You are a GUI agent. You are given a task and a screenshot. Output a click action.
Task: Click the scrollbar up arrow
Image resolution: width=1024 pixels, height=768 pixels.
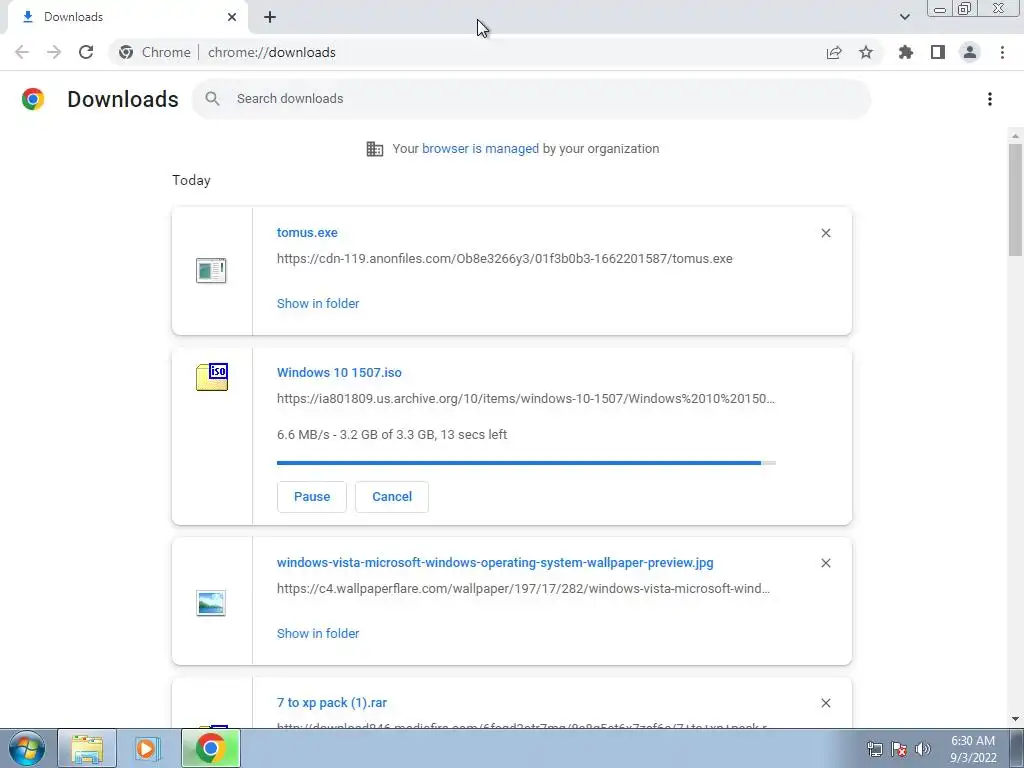coord(1015,135)
